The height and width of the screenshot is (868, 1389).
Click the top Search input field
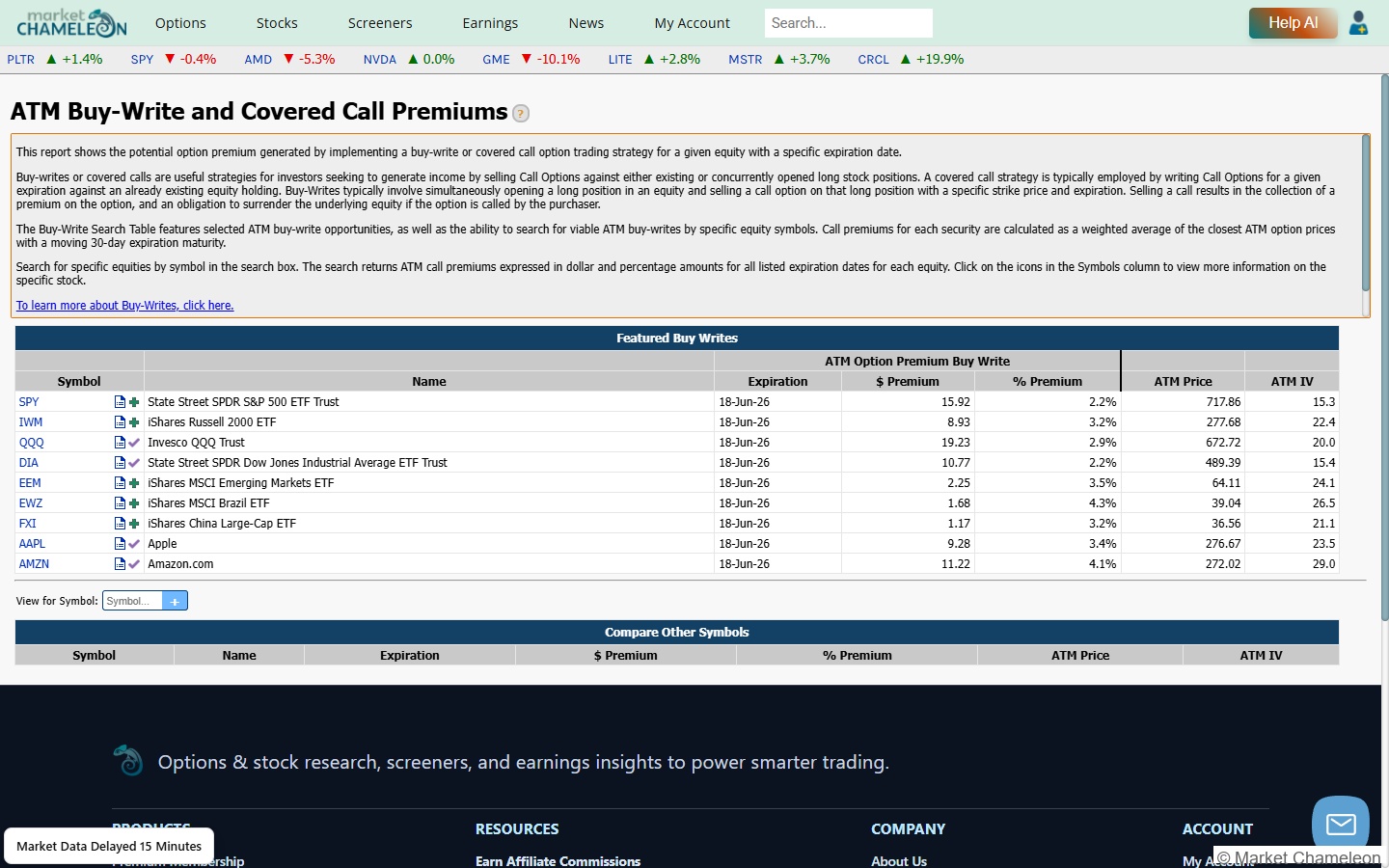click(x=848, y=23)
